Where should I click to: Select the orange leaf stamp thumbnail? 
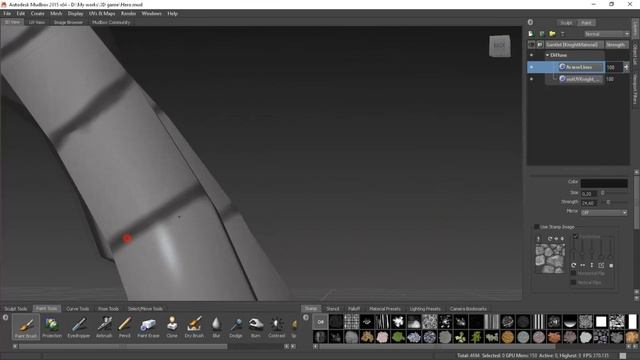pos(367,337)
